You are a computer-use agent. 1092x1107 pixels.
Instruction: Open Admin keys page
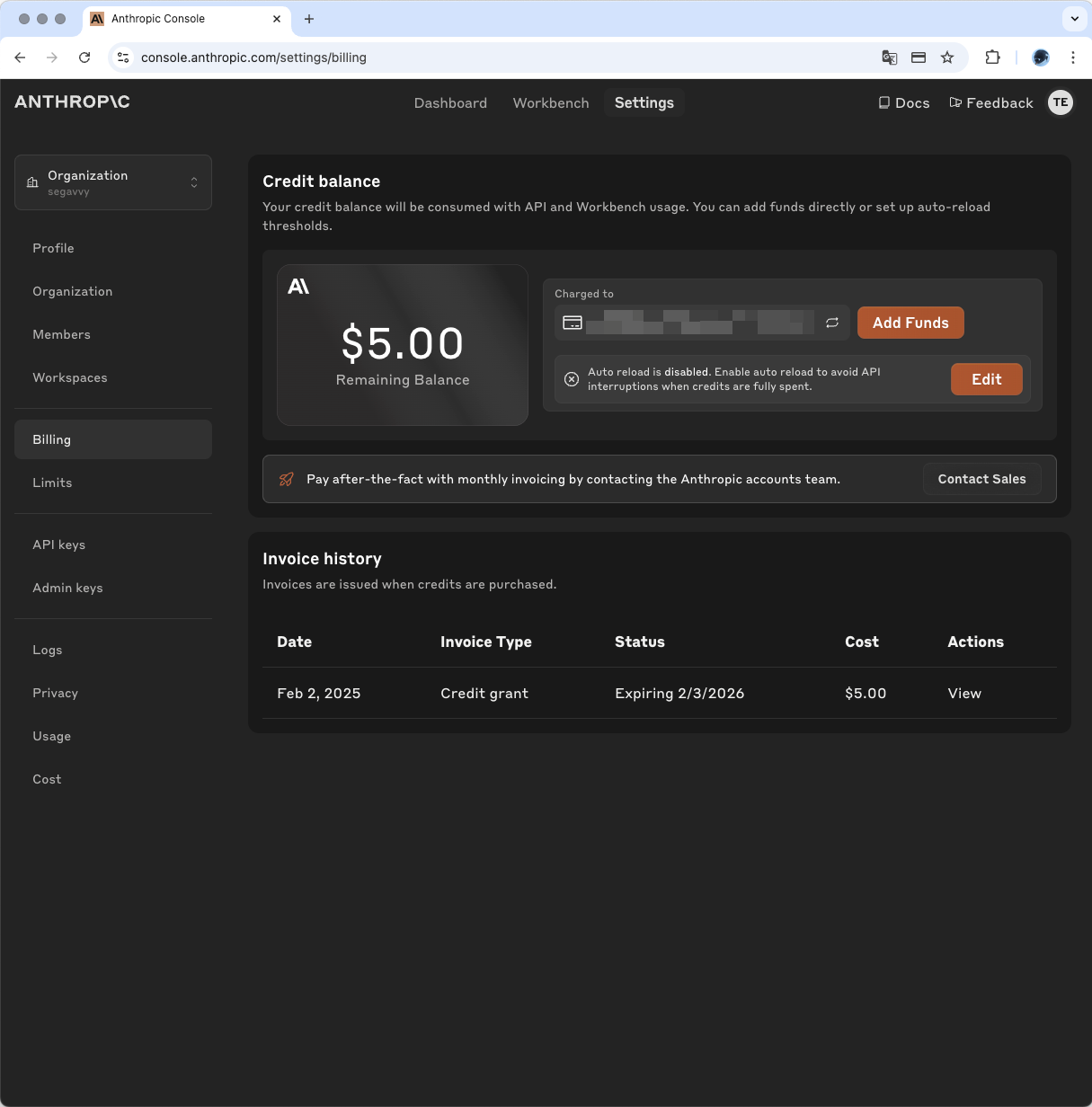tap(113, 588)
